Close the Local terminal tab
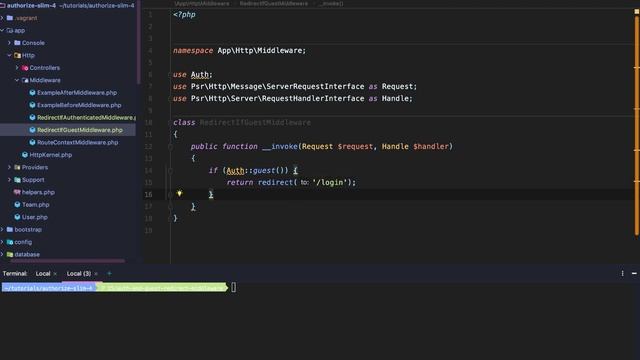Viewport: 640px width, 360px height. 55,274
